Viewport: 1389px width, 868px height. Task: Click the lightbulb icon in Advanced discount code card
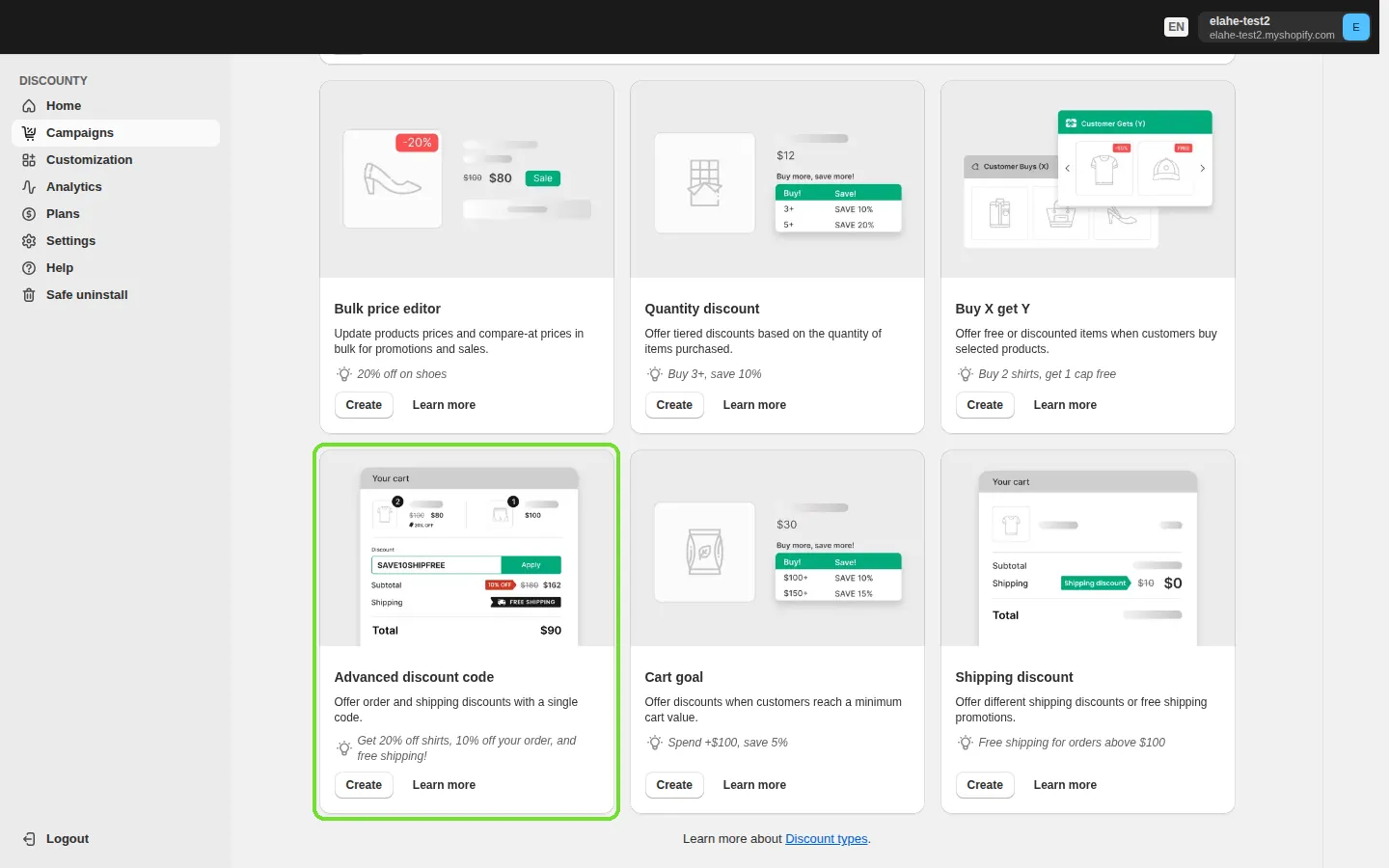click(344, 748)
